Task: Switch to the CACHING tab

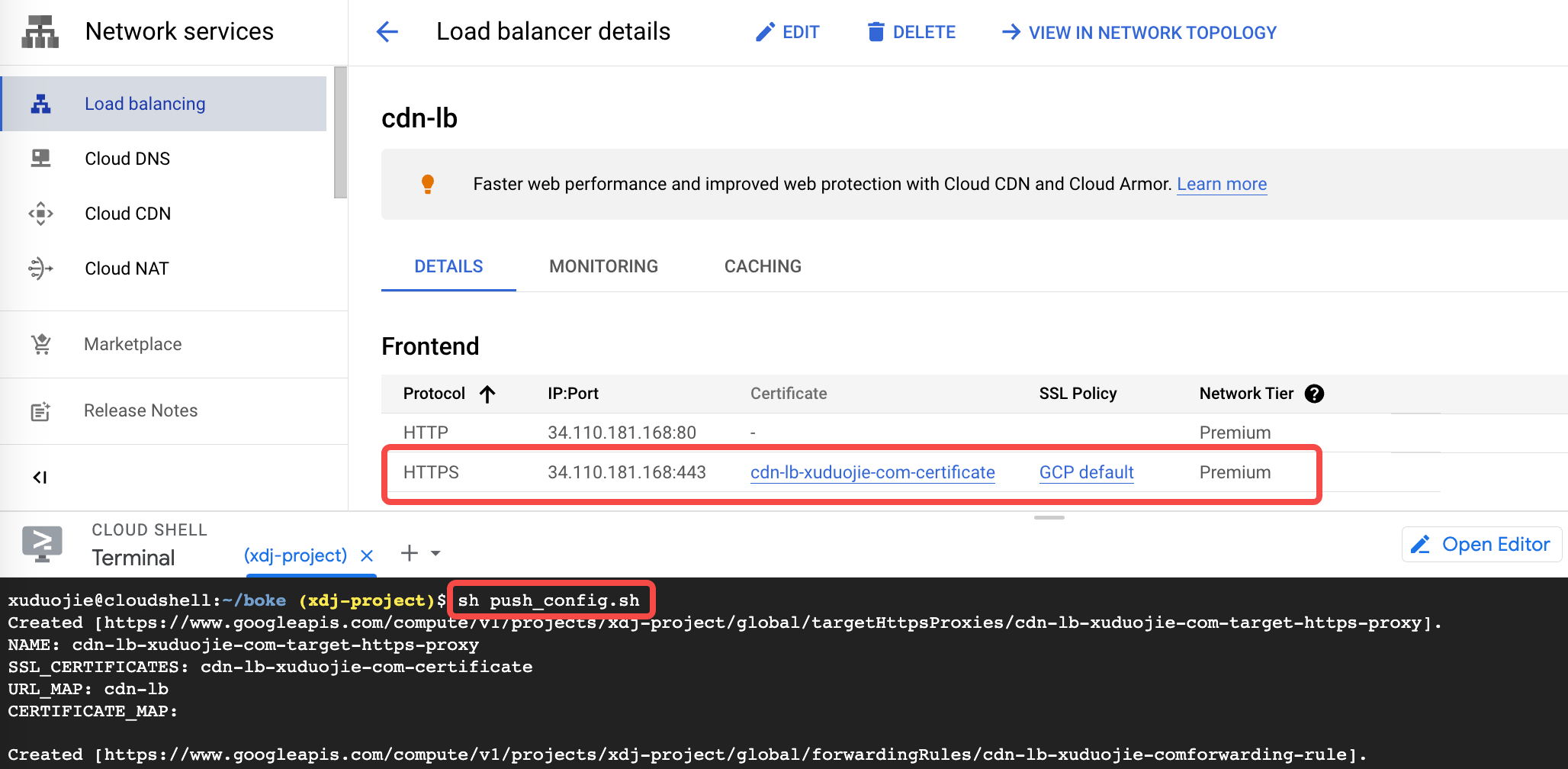Action: coord(763,266)
